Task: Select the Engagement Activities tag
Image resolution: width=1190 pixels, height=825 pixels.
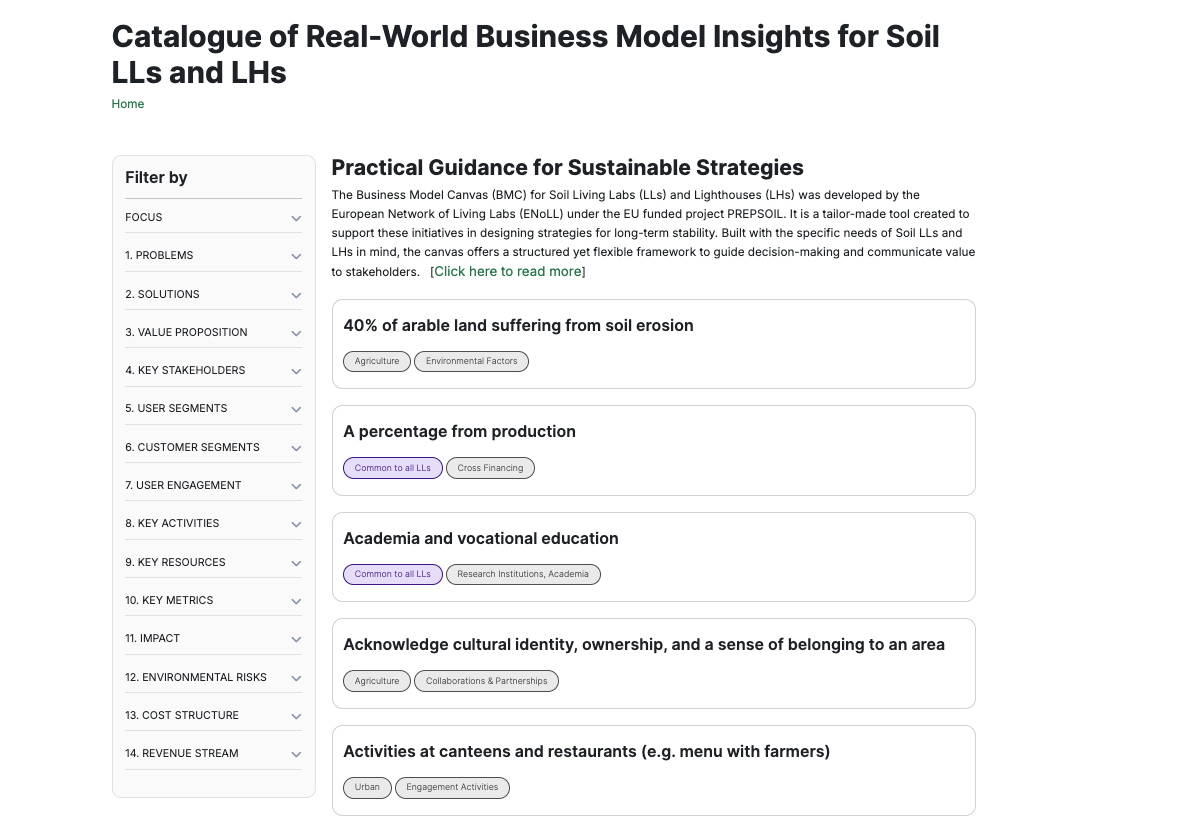Action: [x=452, y=788]
